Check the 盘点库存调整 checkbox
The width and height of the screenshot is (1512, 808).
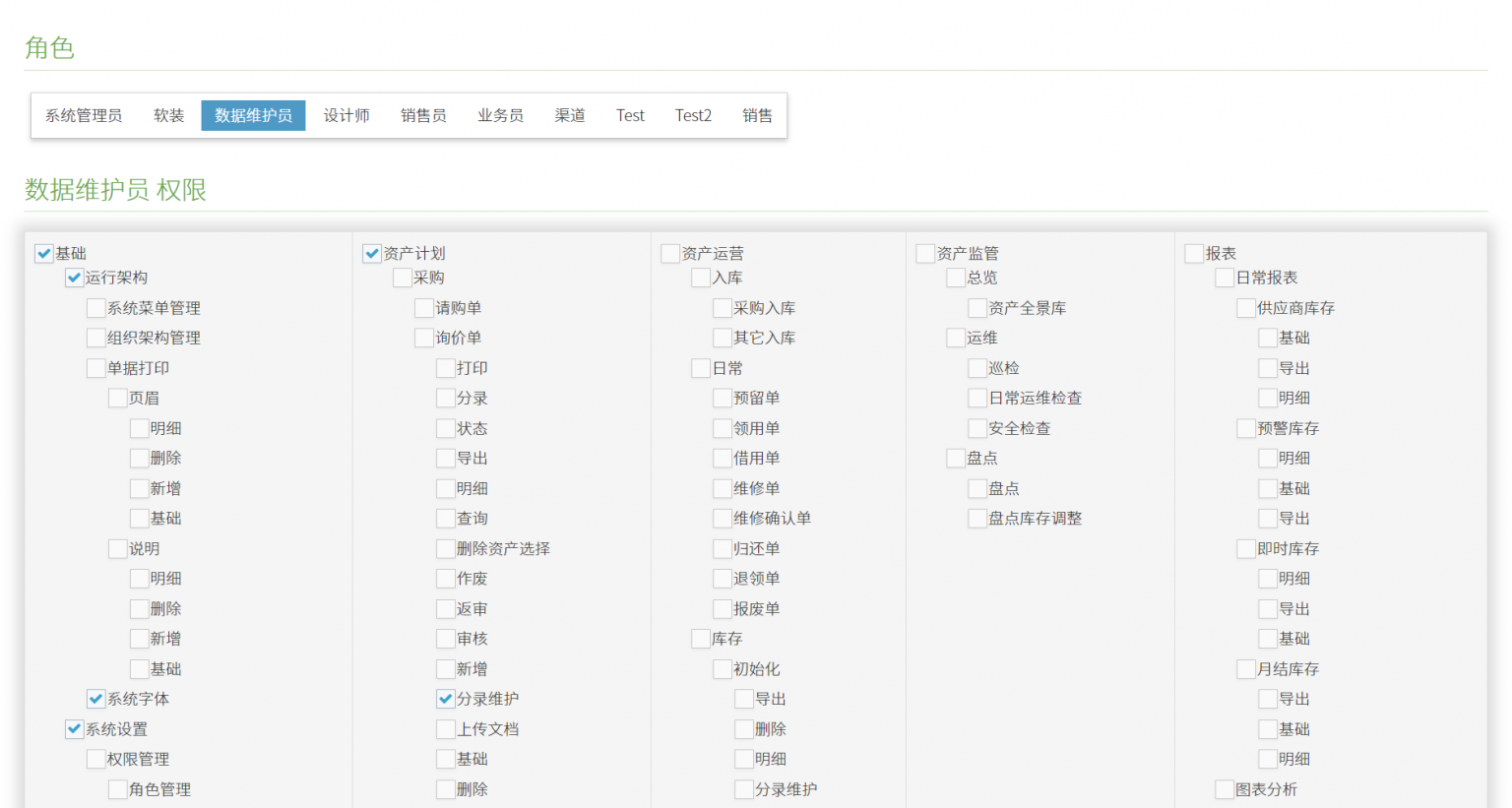coord(977,518)
